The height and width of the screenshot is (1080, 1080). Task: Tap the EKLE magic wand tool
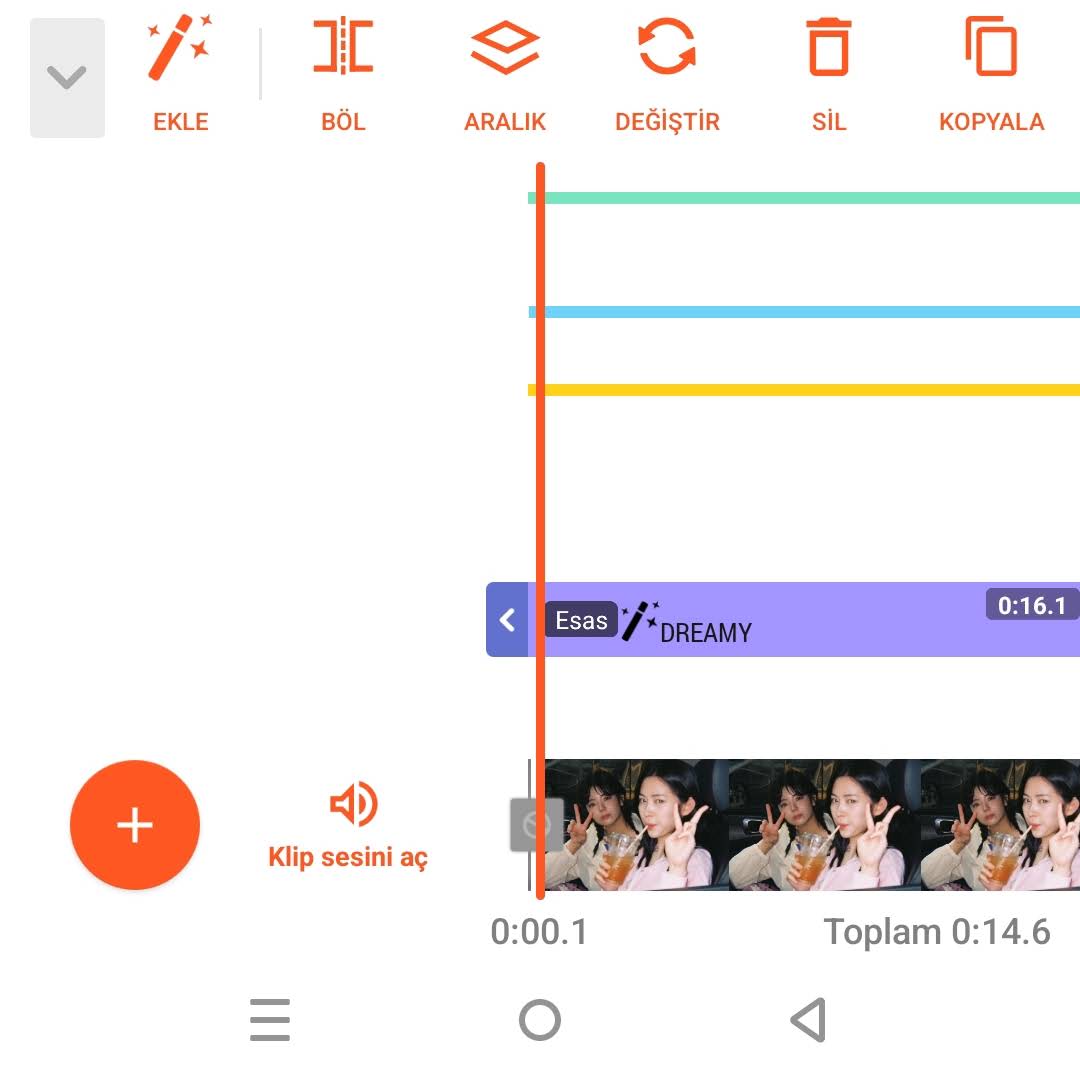[x=180, y=74]
